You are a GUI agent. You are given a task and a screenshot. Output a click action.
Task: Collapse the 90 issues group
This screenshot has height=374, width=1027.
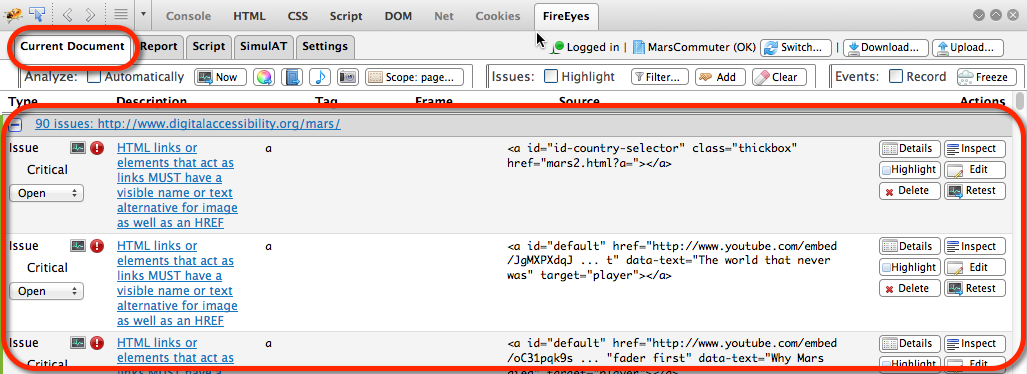pyautogui.click(x=16, y=124)
